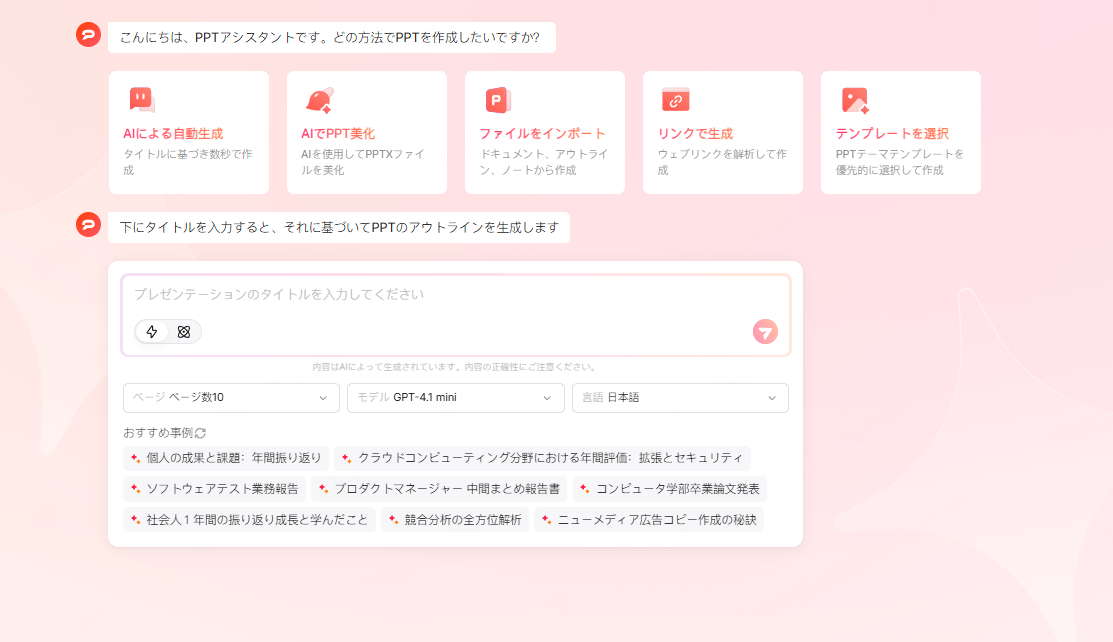Click the リンクで生成 link icon
Screen dimensions: 1113x642
[675, 100]
